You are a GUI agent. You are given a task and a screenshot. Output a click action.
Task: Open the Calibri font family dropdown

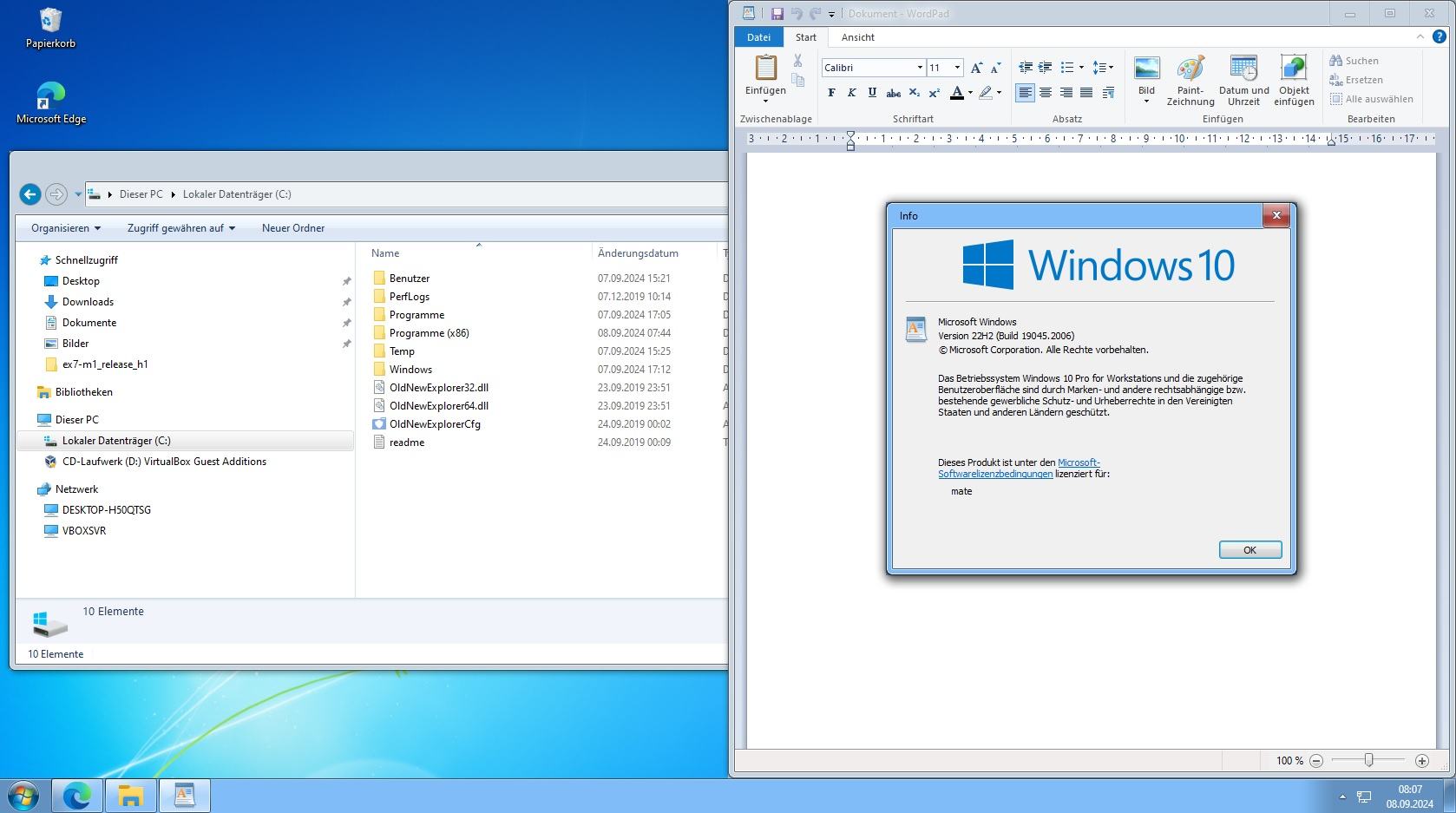[920, 68]
